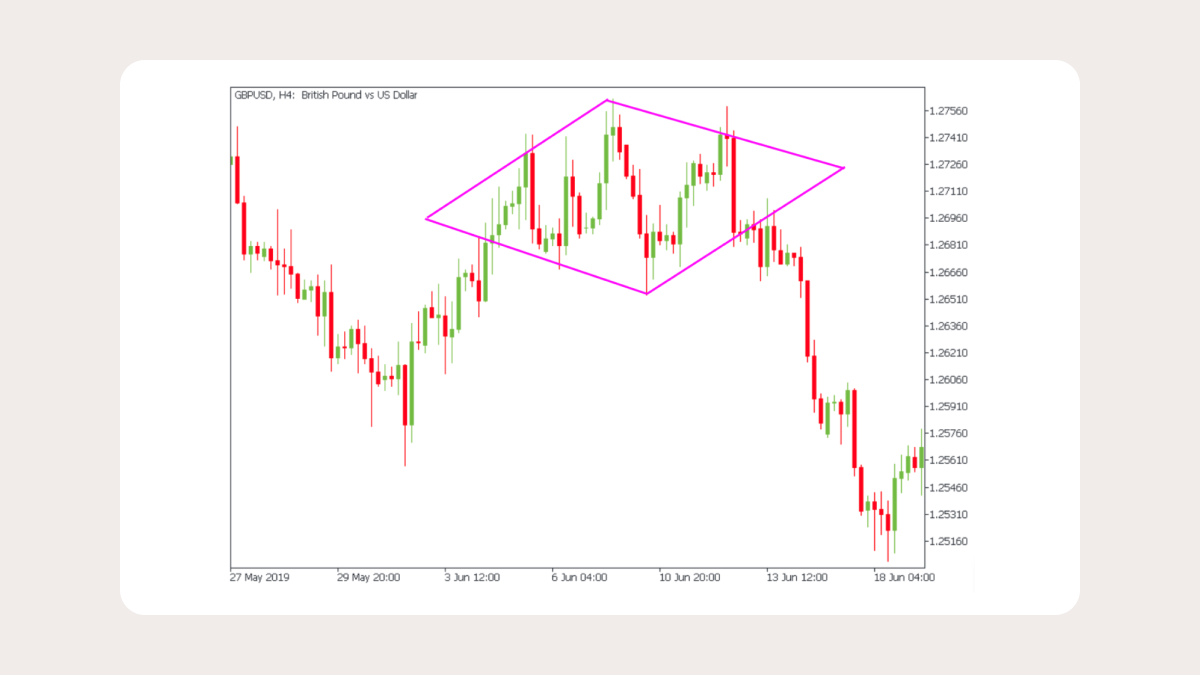
Task: Select the 1.26360 price axis value
Action: click(x=948, y=326)
